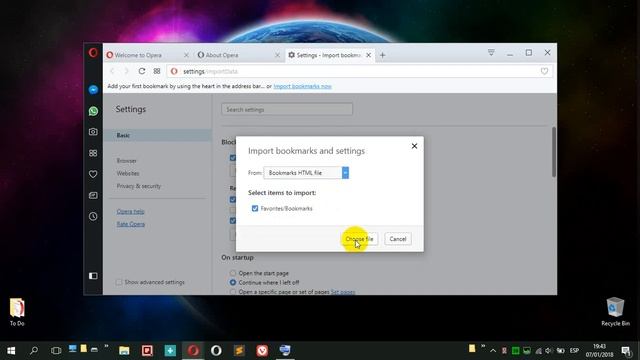This screenshot has height=360, width=640.
Task: Toggle the sidebar panel icon
Action: [93, 276]
